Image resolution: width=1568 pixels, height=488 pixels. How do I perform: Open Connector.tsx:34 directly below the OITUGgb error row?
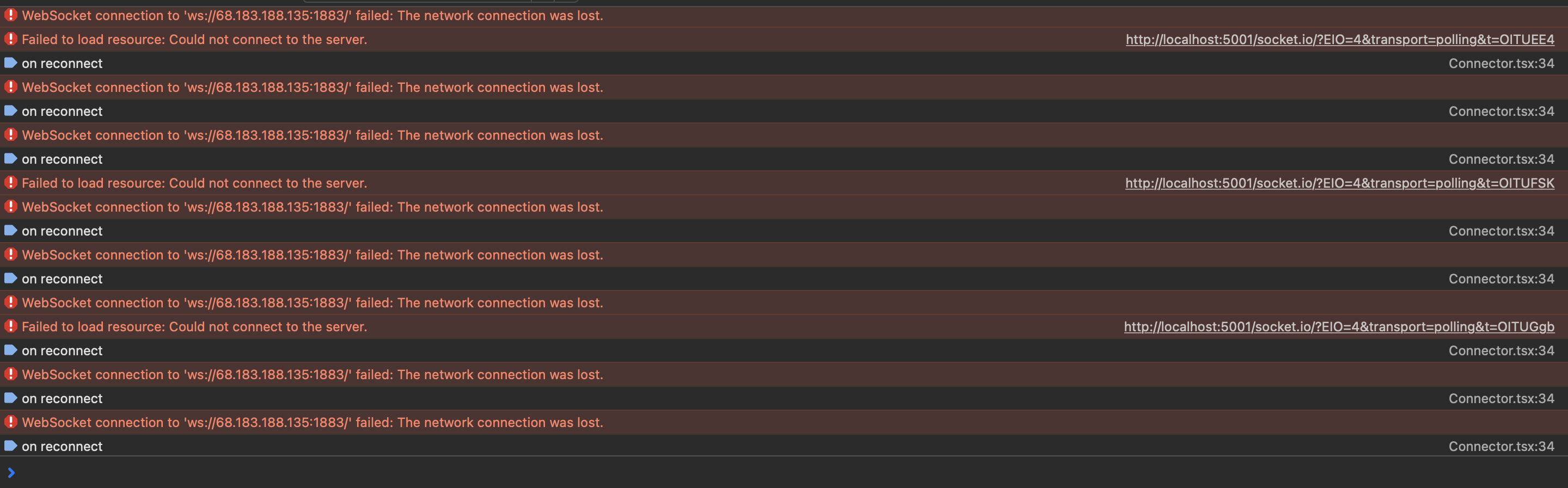(x=1500, y=351)
